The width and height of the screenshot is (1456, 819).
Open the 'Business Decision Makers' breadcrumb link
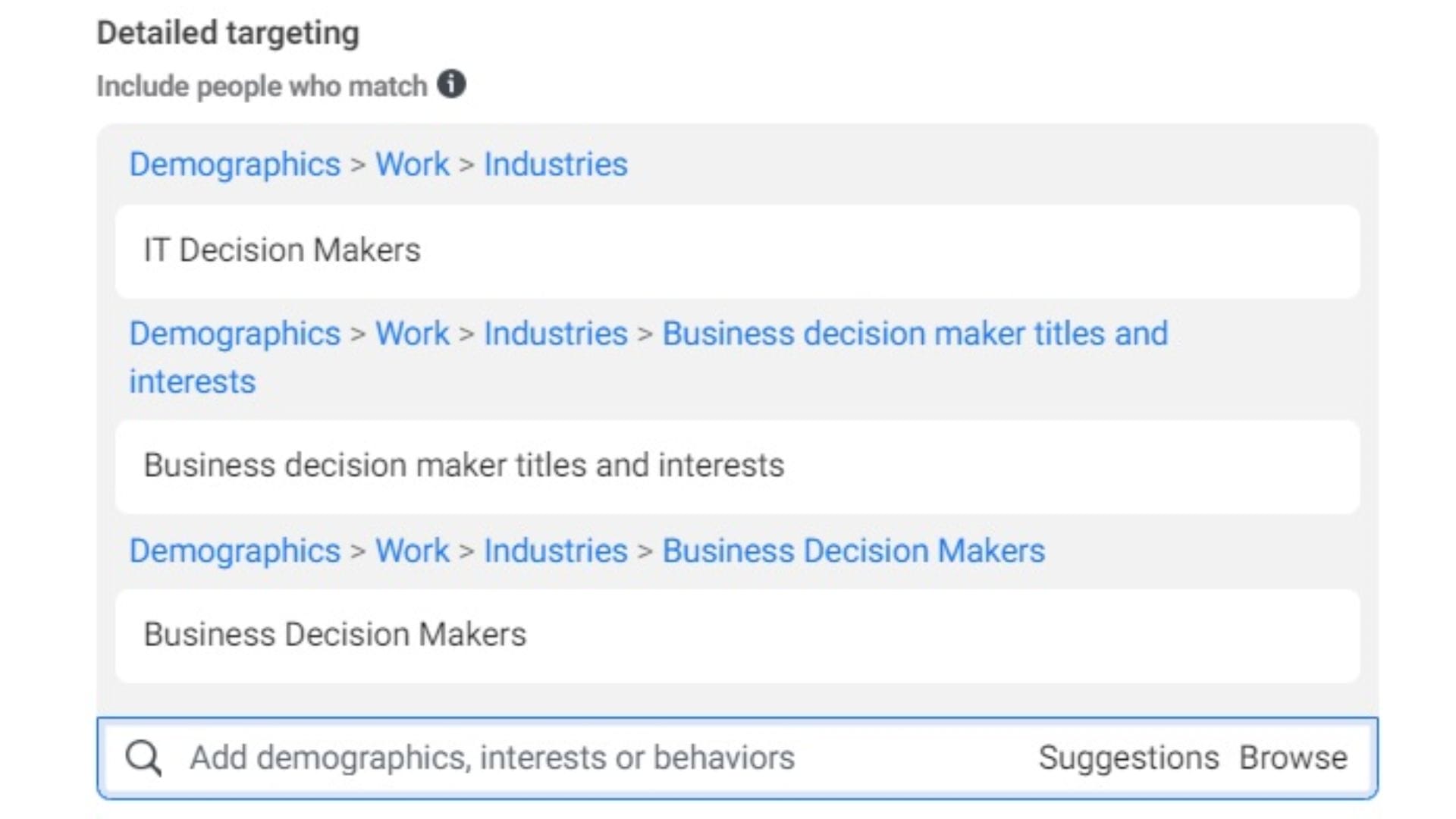coord(852,551)
